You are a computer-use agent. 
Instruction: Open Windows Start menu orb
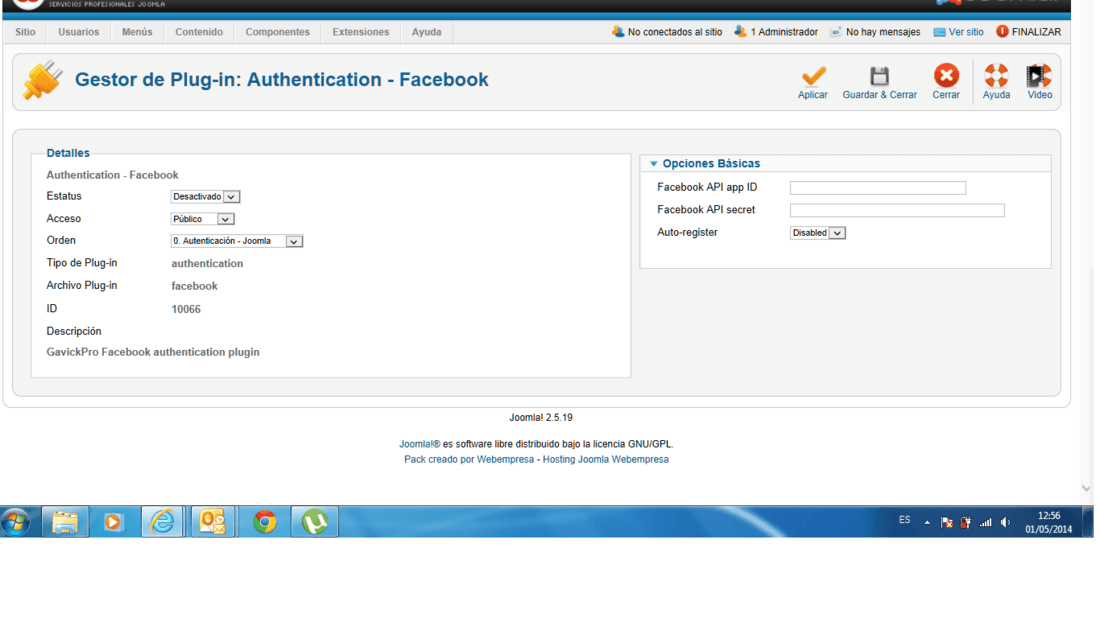[x=15, y=522]
